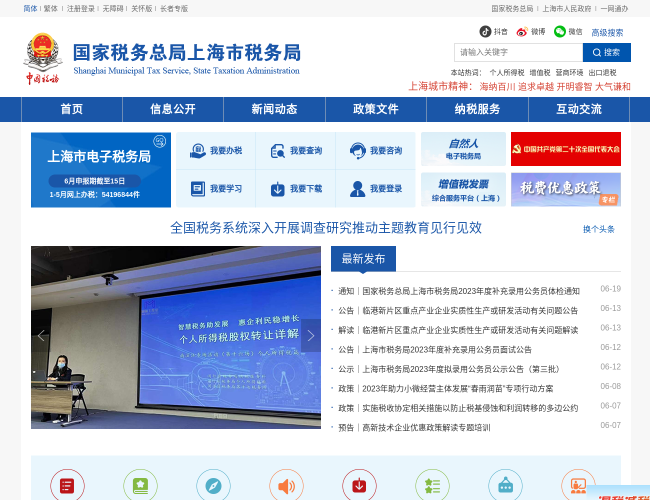This screenshot has height=500, width=650.
Task: Click the orange speaker icon in bottom row
Action: click(286, 486)
